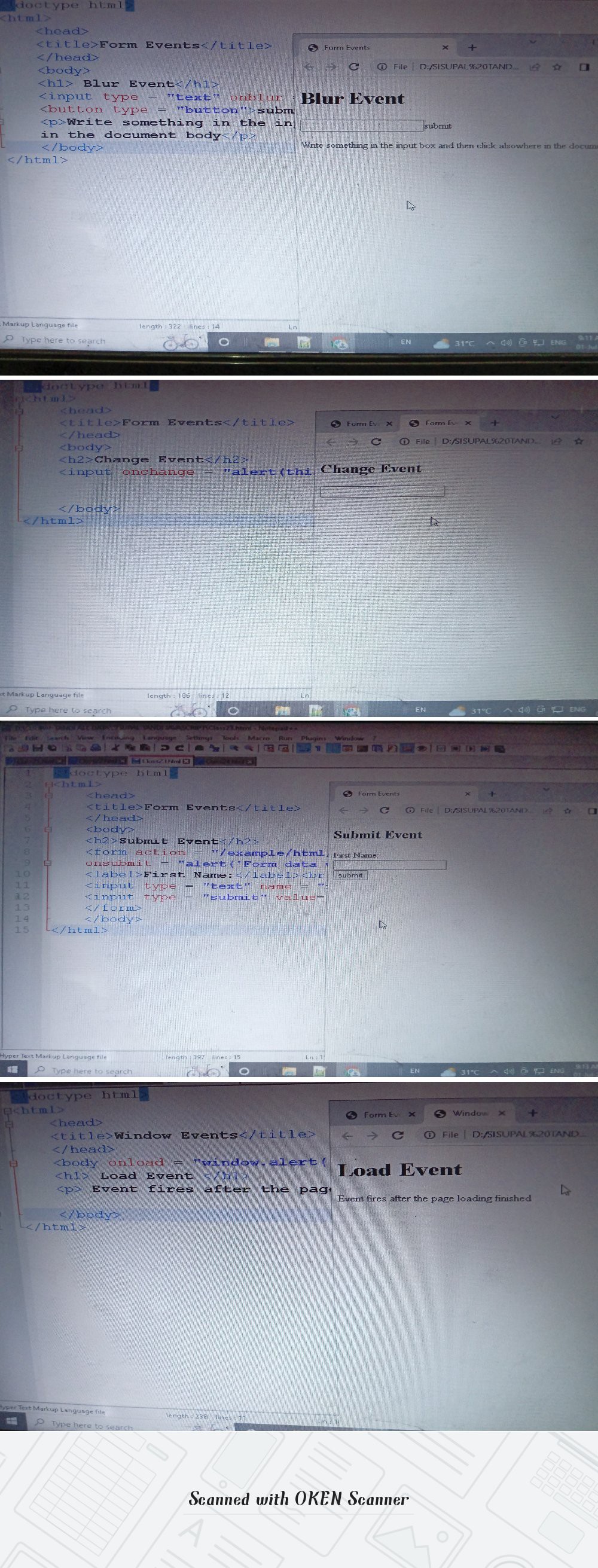
Task: Focus the Change Event input box
Action: tap(382, 491)
